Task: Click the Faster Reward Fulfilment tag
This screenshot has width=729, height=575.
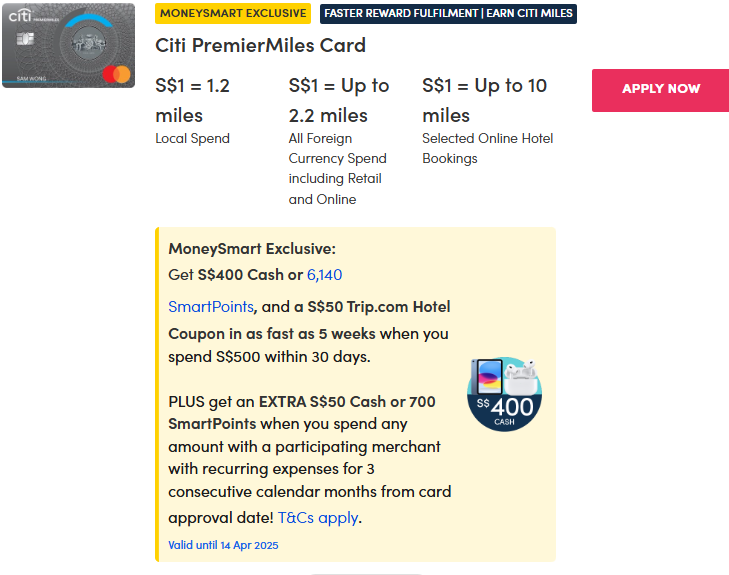Action: pyautogui.click(x=448, y=13)
